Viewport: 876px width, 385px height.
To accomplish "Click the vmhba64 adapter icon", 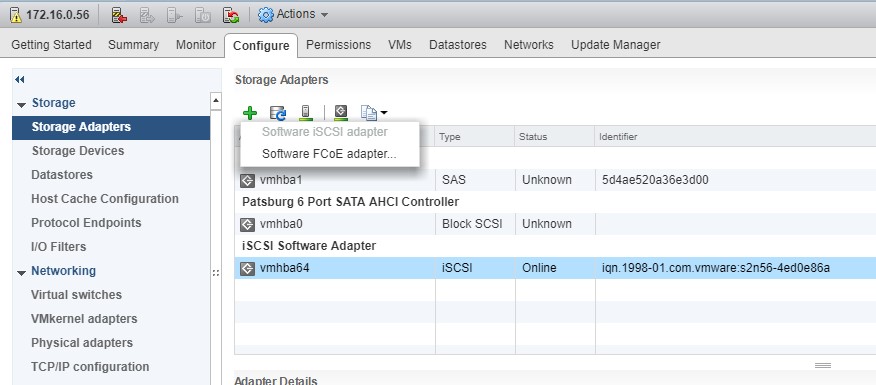I will 247,269.
